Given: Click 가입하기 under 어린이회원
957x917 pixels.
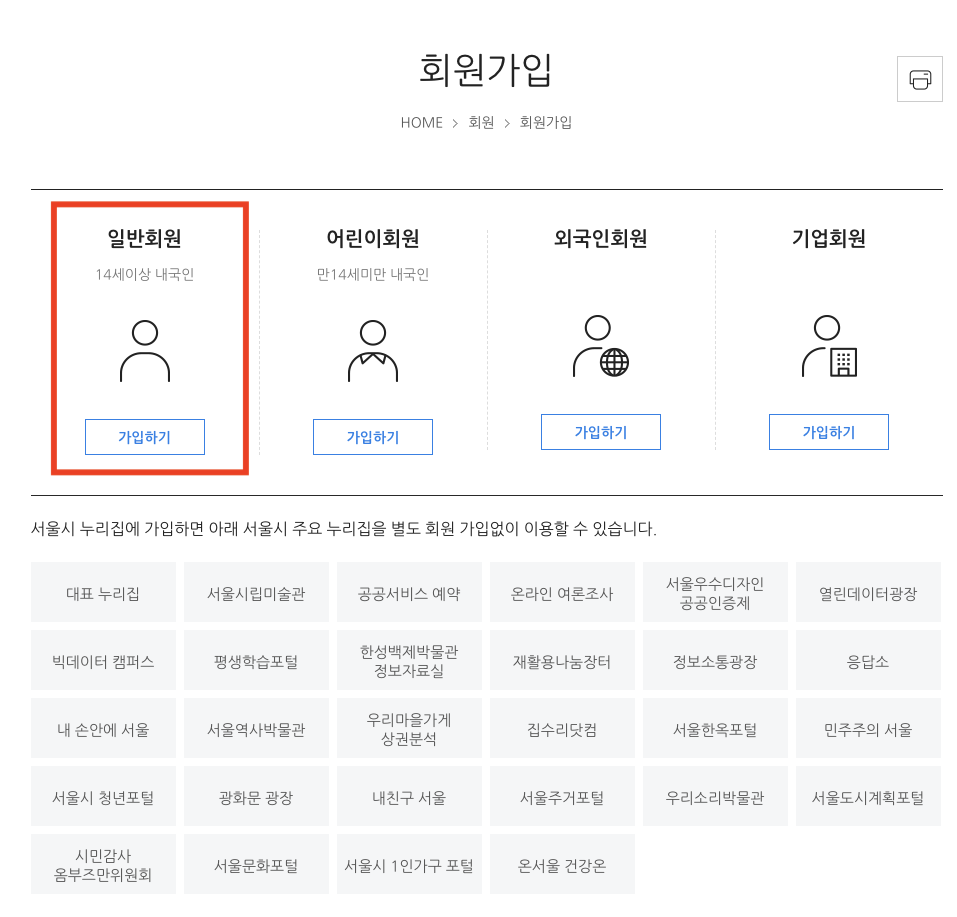Looking at the screenshot, I should pyautogui.click(x=372, y=437).
